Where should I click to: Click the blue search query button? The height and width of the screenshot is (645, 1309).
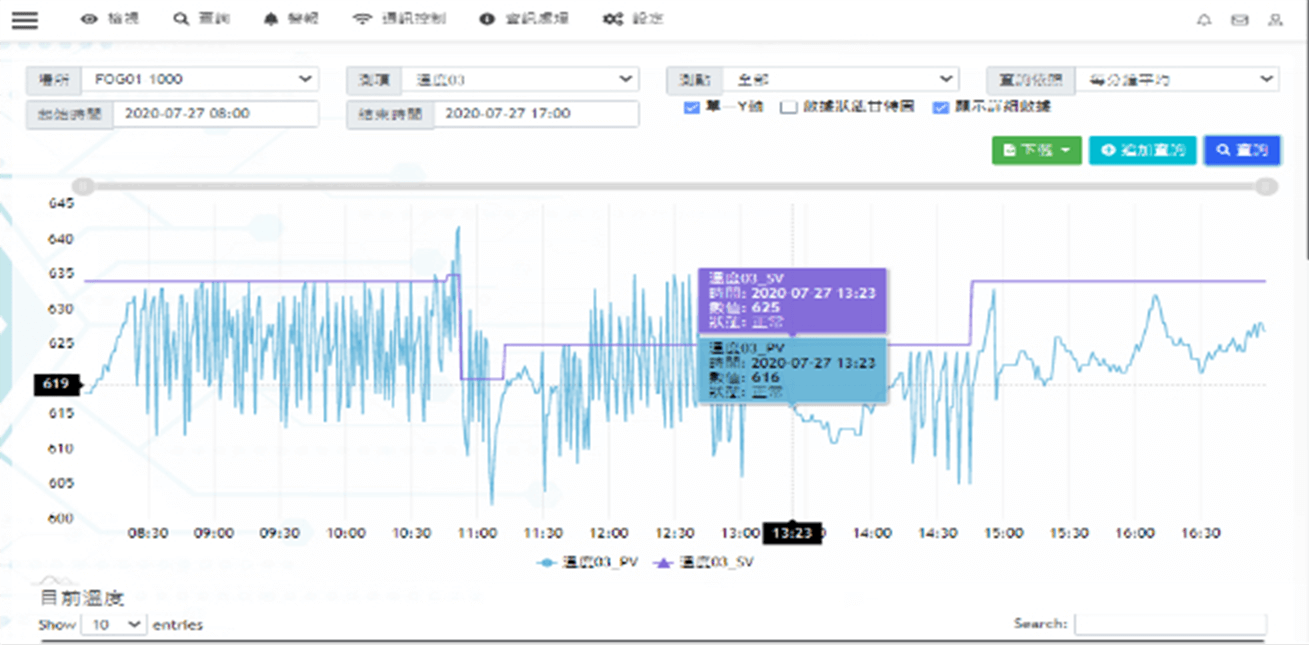[x=1242, y=150]
